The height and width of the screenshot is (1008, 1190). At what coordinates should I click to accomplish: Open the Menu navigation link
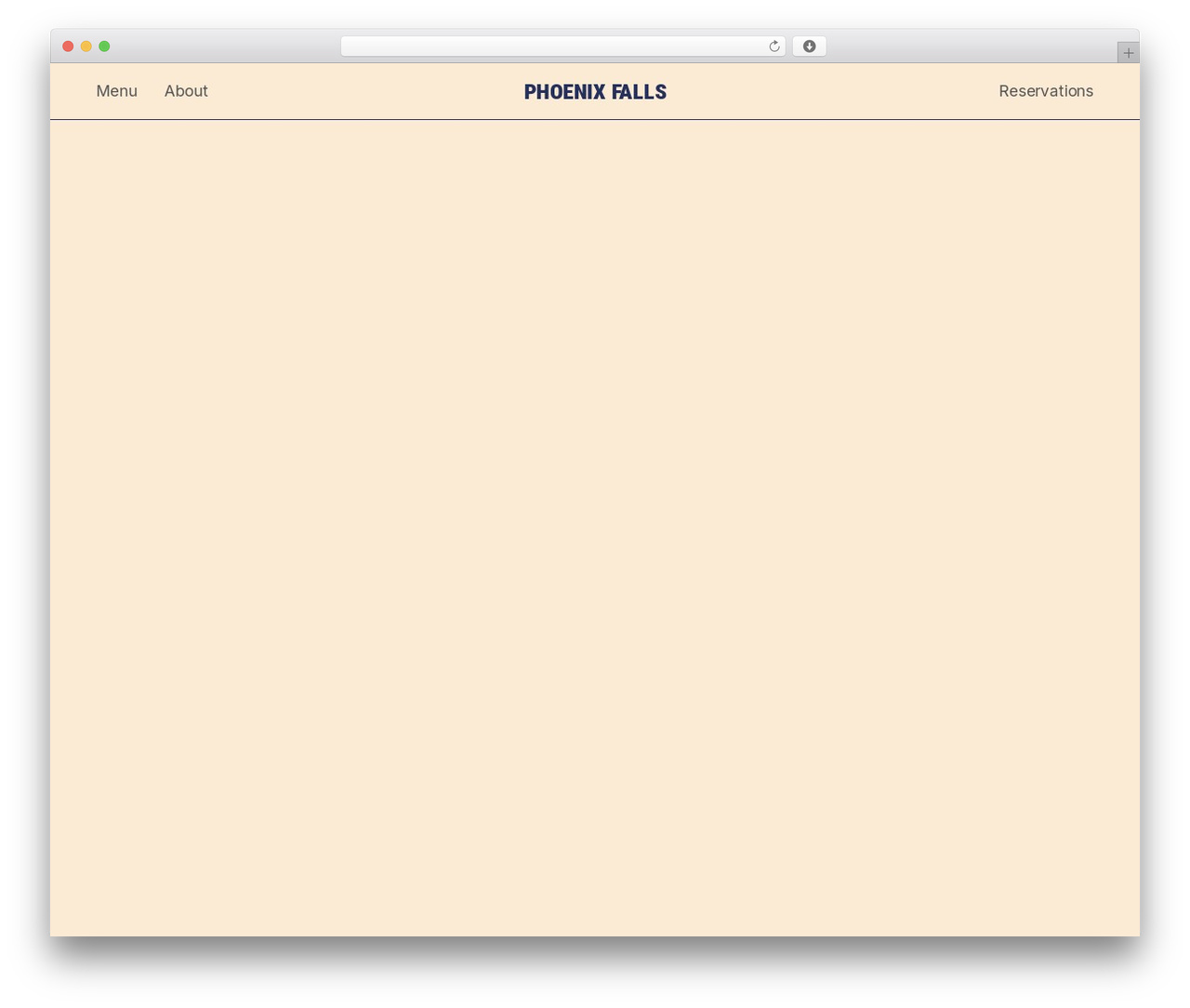pos(117,91)
